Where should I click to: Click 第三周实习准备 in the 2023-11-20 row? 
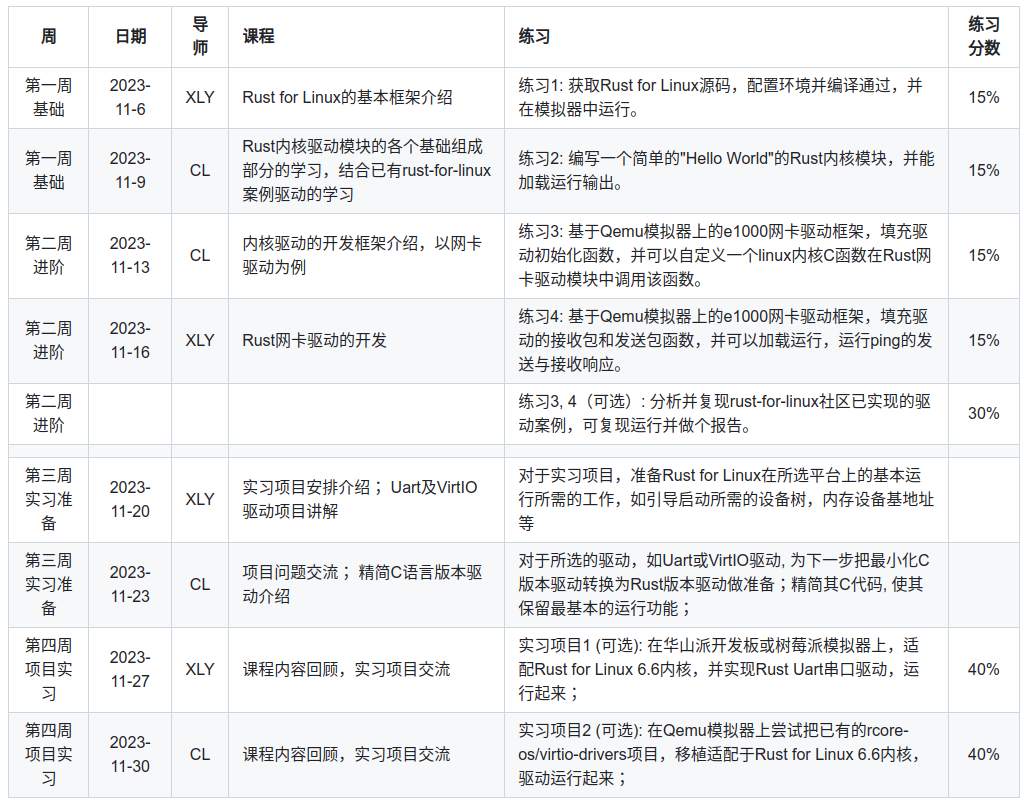[49, 500]
